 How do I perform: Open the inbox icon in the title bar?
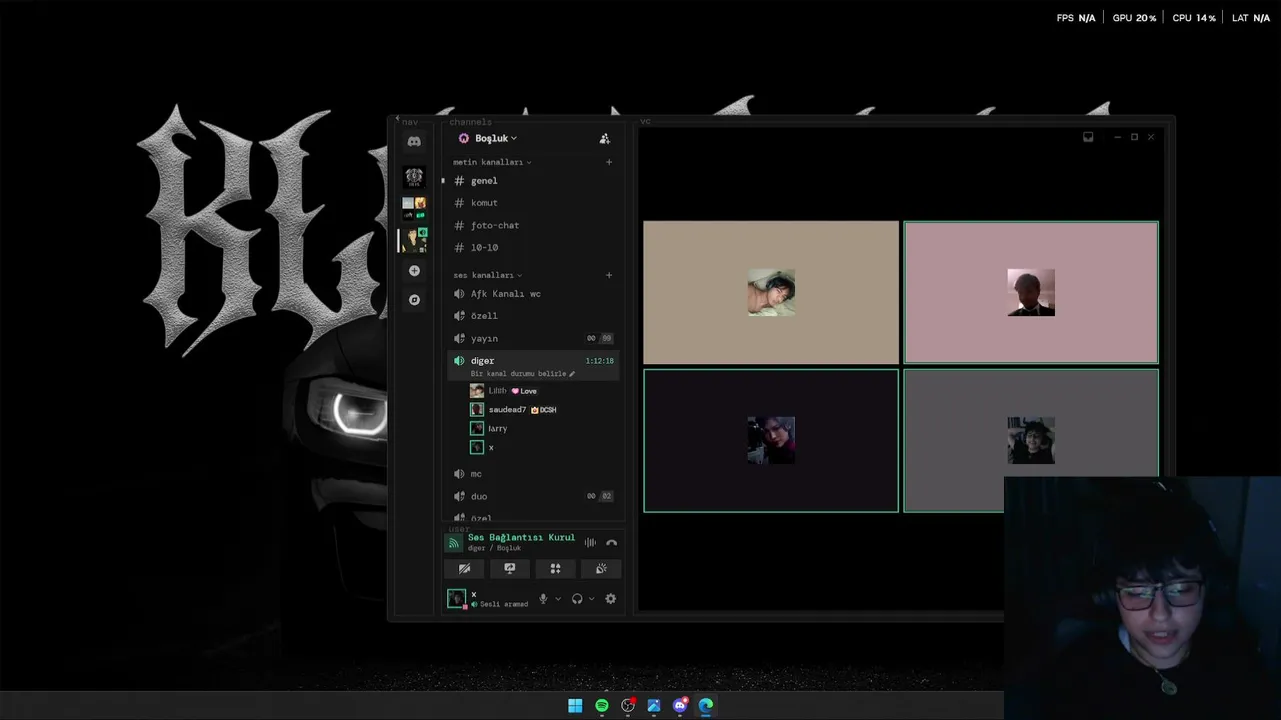click(1088, 137)
